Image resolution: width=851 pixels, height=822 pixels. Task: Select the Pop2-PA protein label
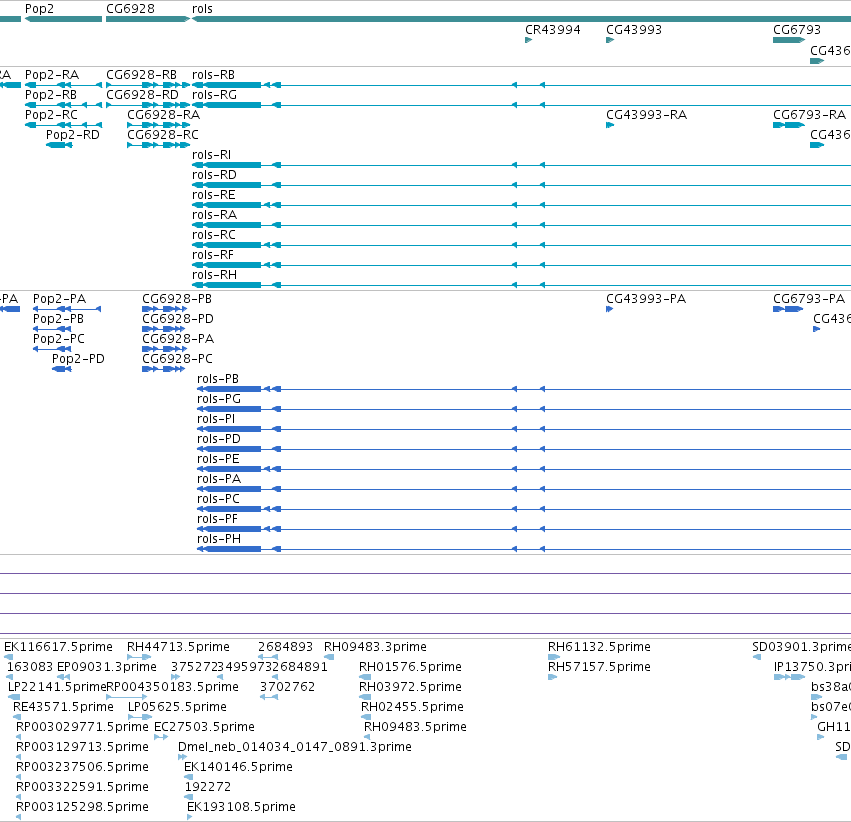click(60, 299)
